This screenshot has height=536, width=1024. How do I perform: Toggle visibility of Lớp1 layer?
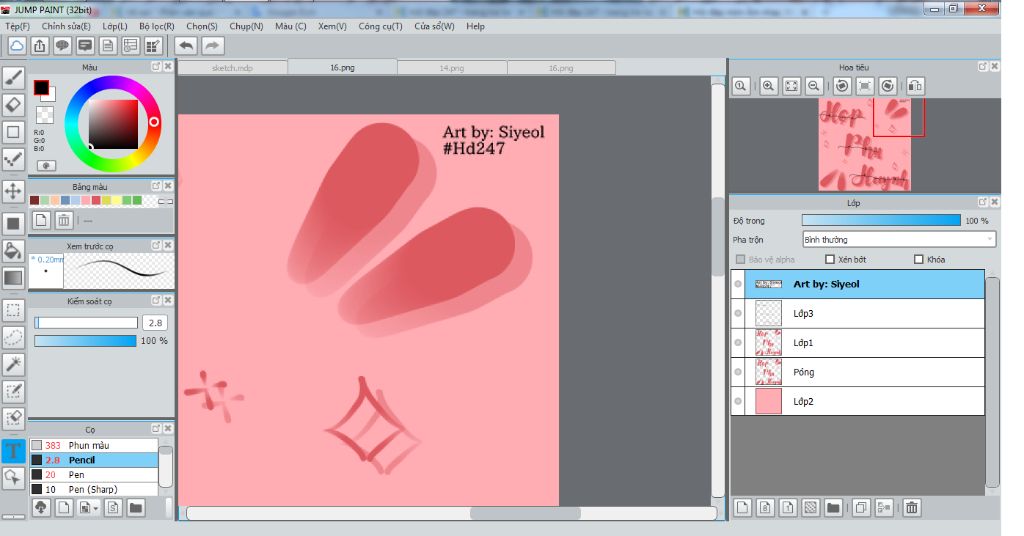738,343
